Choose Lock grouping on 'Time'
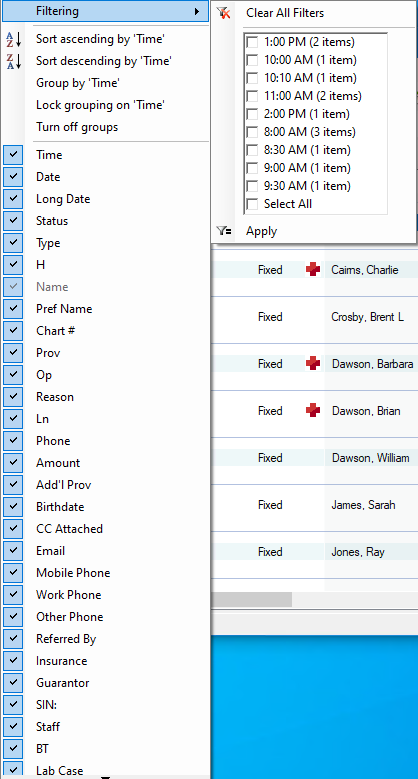 pyautogui.click(x=100, y=105)
